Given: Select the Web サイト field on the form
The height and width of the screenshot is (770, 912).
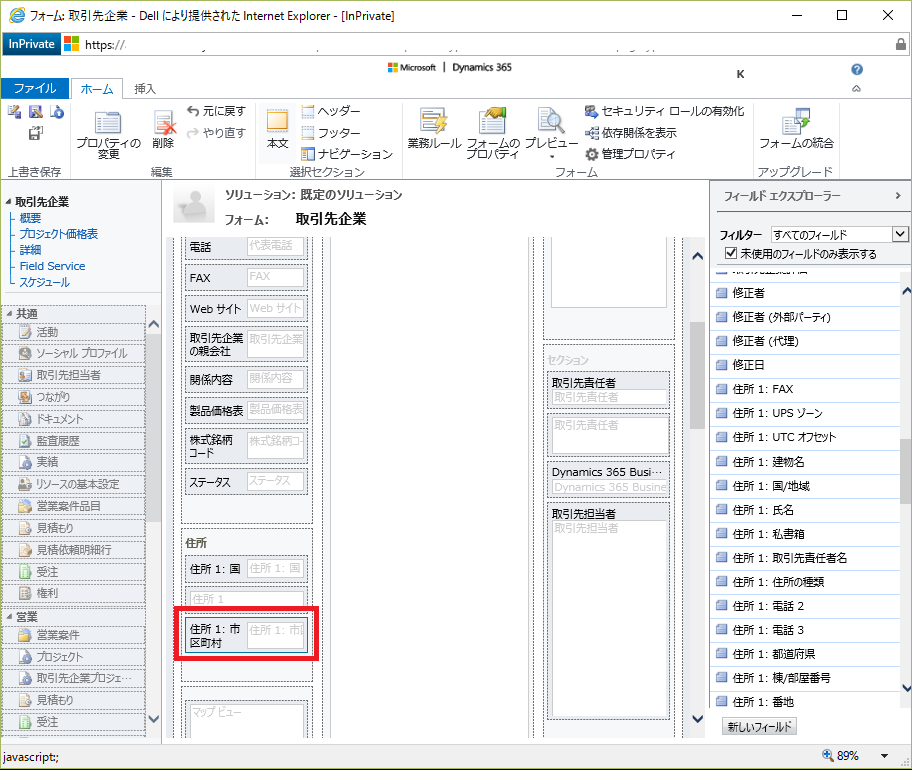Looking at the screenshot, I should [x=246, y=309].
